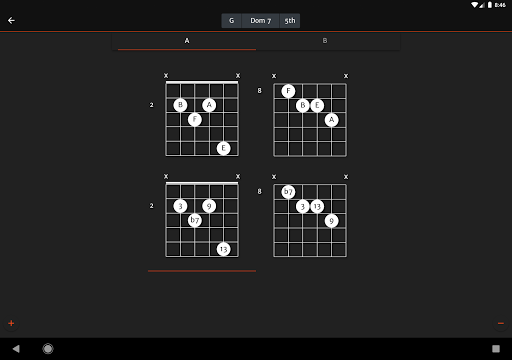Tap the 9 interval dot in bottom-left diagram
This screenshot has width=512, height=360.
point(209,206)
